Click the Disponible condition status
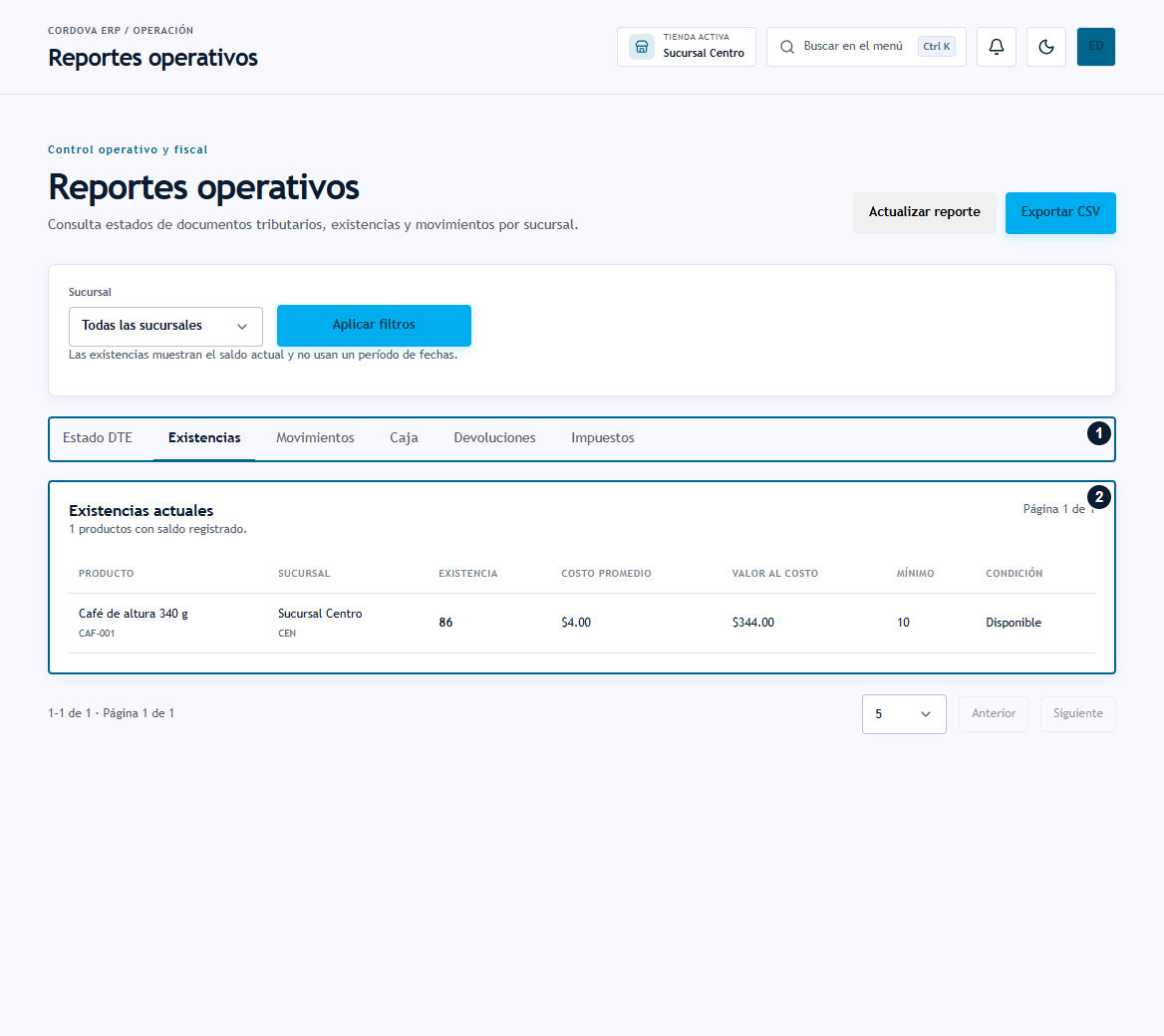The height and width of the screenshot is (1036, 1164). [1014, 623]
